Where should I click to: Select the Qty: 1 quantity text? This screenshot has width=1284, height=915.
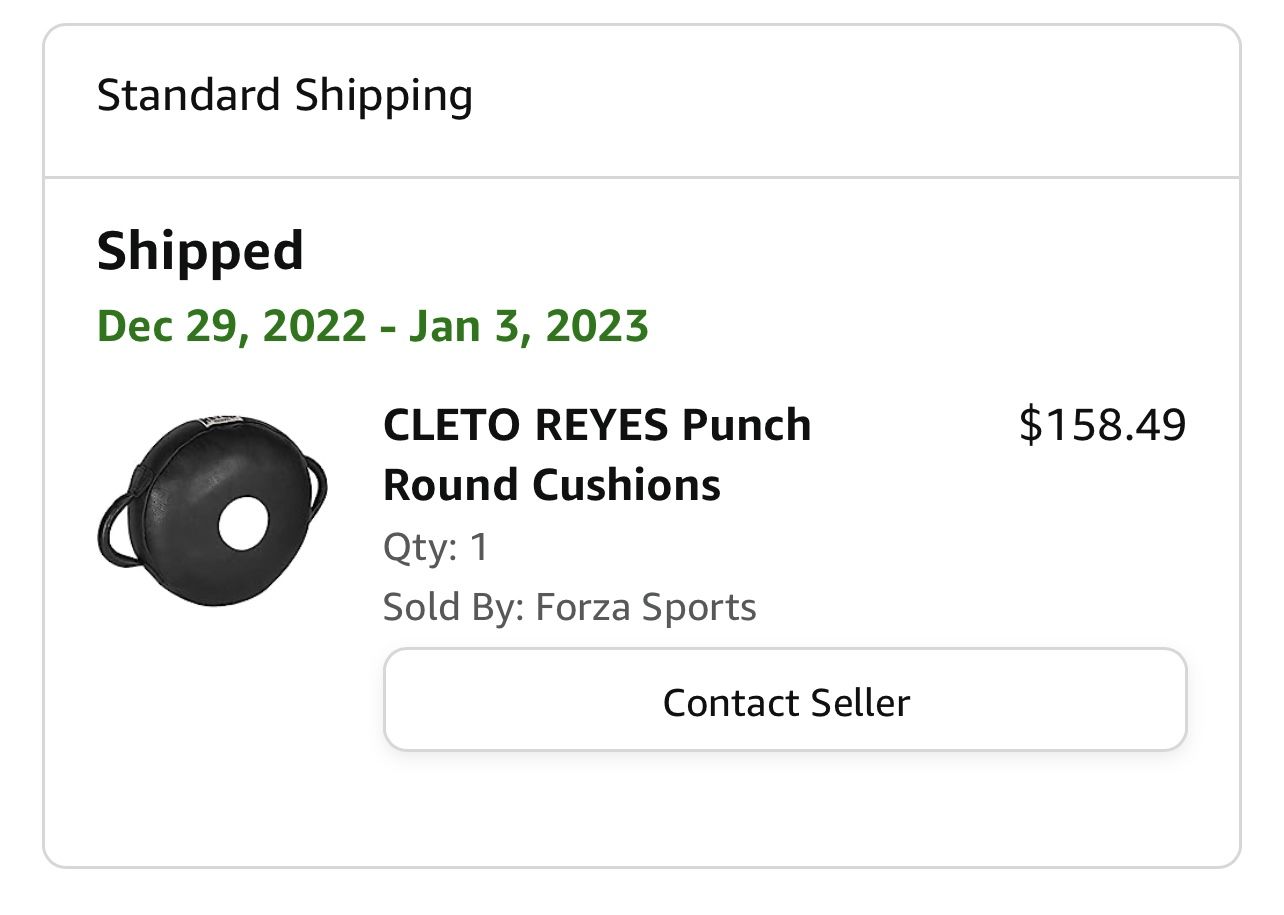tap(436, 548)
